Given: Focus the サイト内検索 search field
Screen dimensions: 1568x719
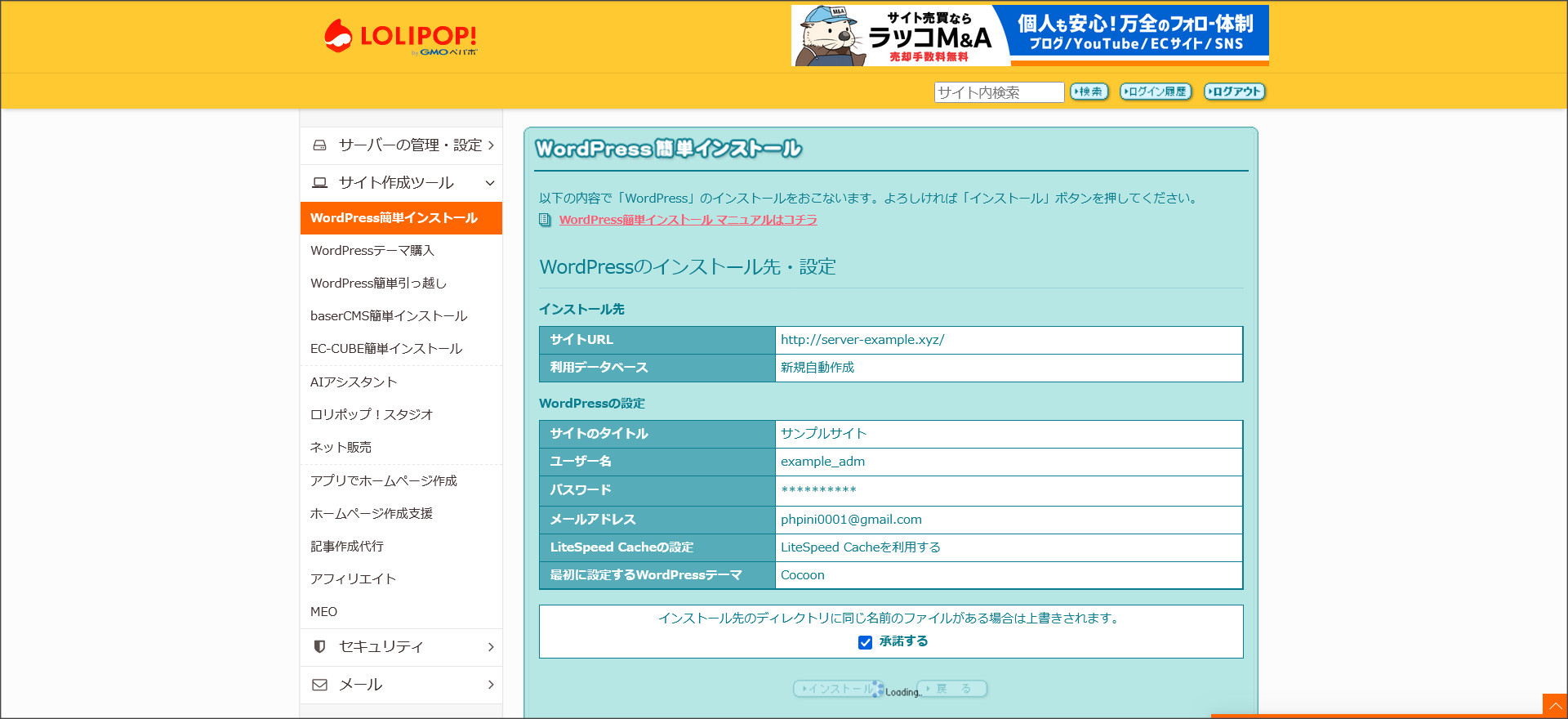Looking at the screenshot, I should 999,92.
